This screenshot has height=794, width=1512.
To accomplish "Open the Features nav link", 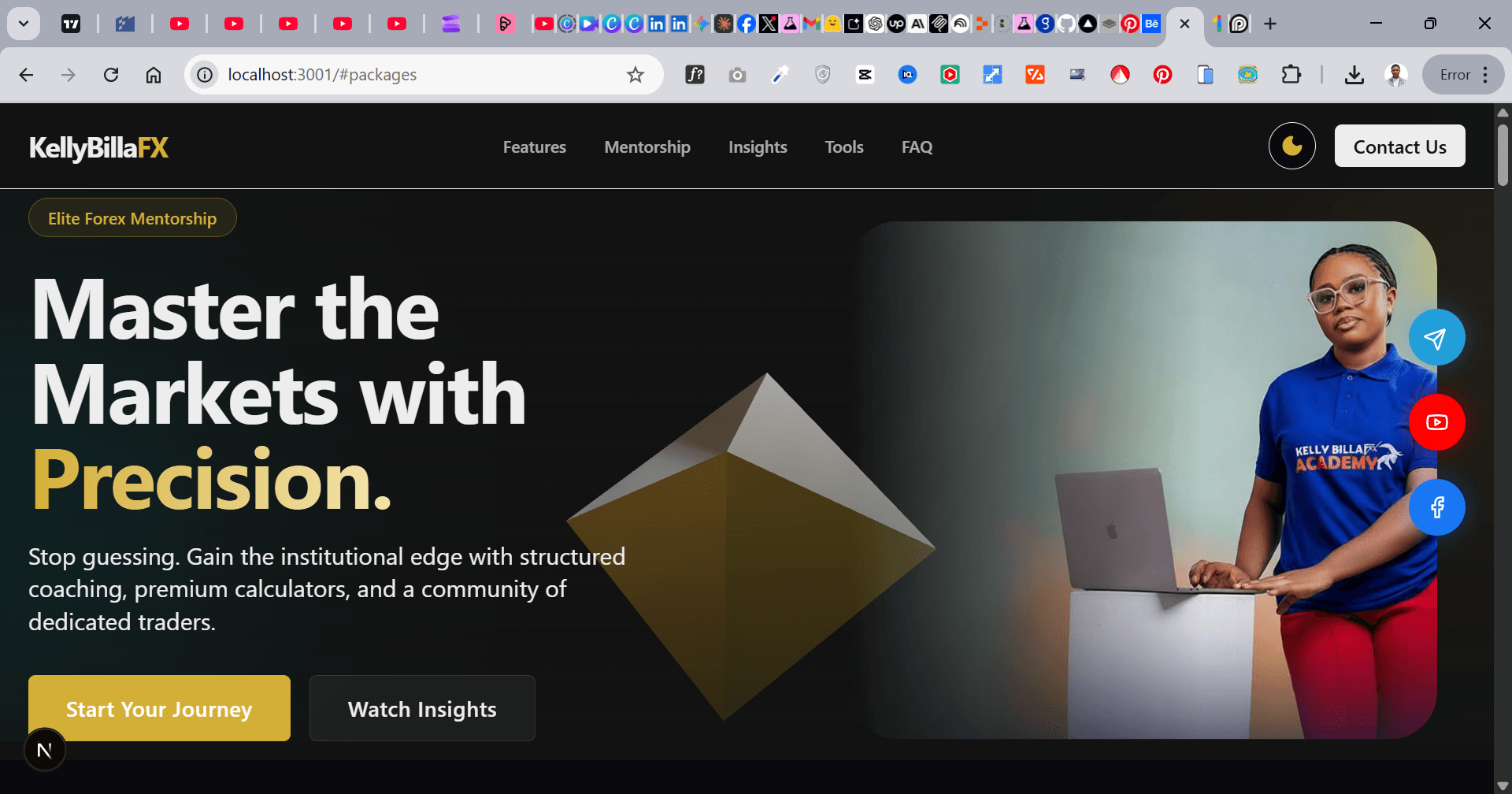I will 535,147.
